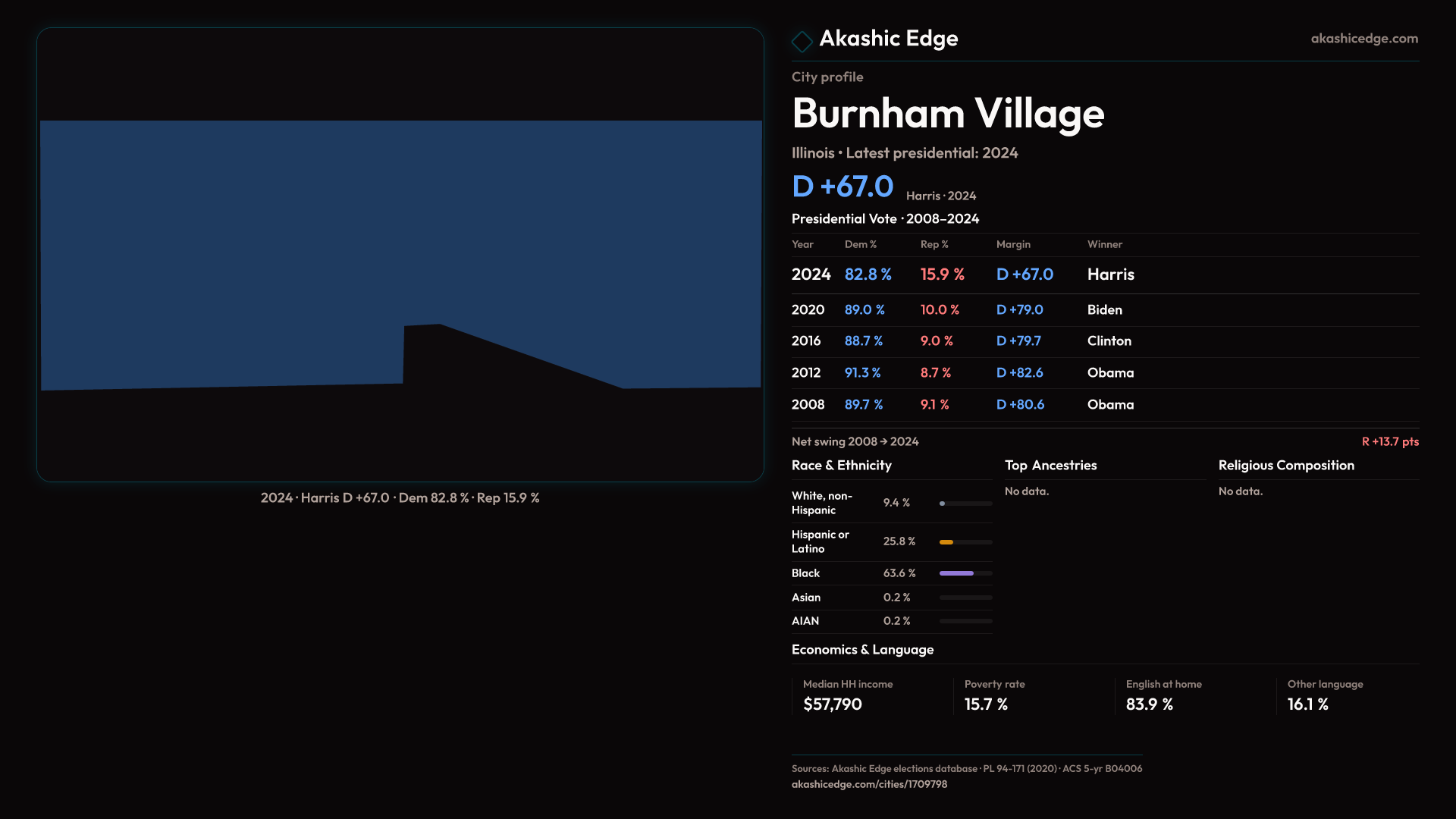Image resolution: width=1456 pixels, height=819 pixels.
Task: Click the Poverty rate stat card
Action: 994,695
